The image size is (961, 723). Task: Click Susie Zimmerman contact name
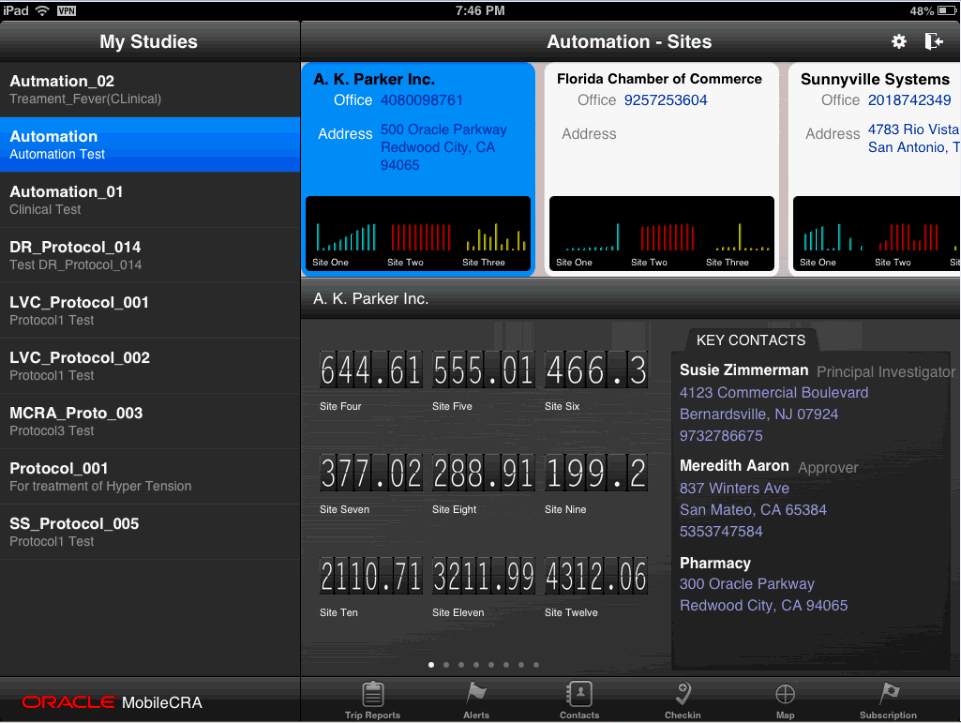click(743, 370)
